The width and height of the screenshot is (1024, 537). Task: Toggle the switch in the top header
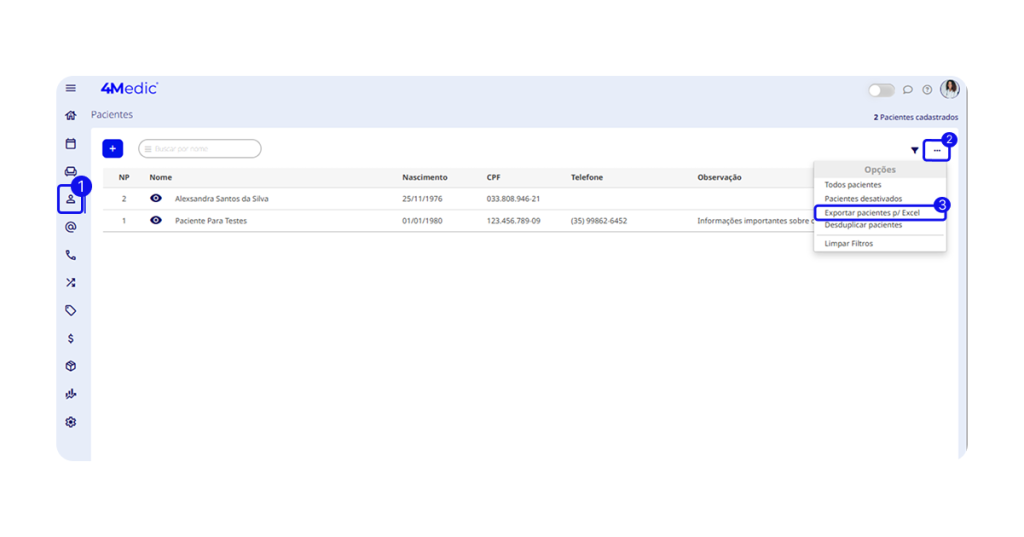[x=881, y=90]
